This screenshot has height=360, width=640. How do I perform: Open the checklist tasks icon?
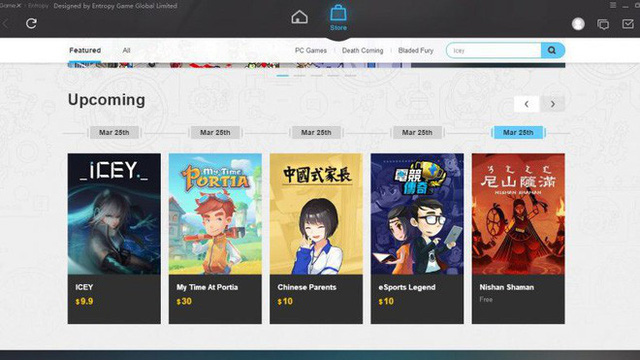click(628, 24)
